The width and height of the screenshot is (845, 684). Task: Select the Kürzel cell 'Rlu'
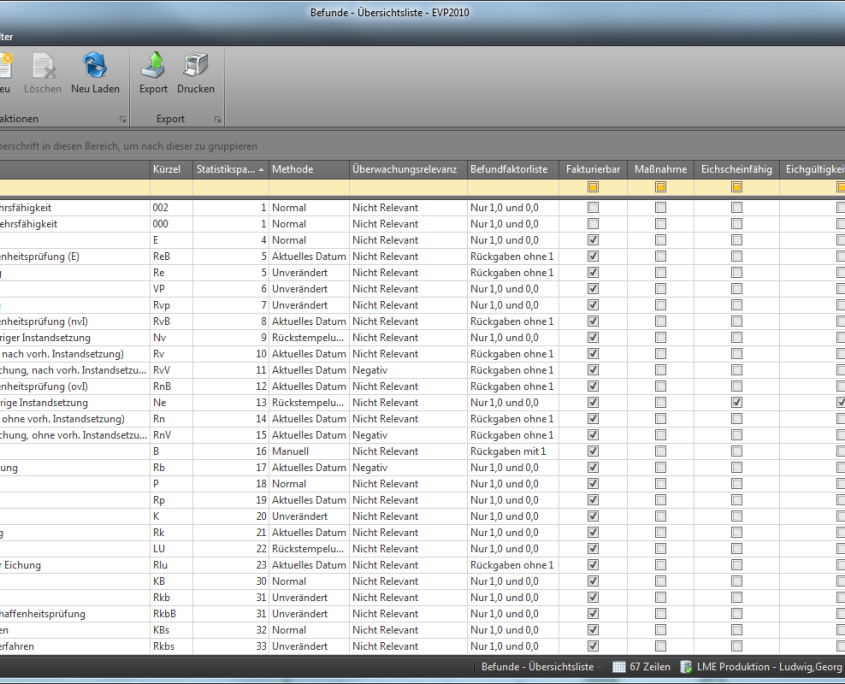171,565
